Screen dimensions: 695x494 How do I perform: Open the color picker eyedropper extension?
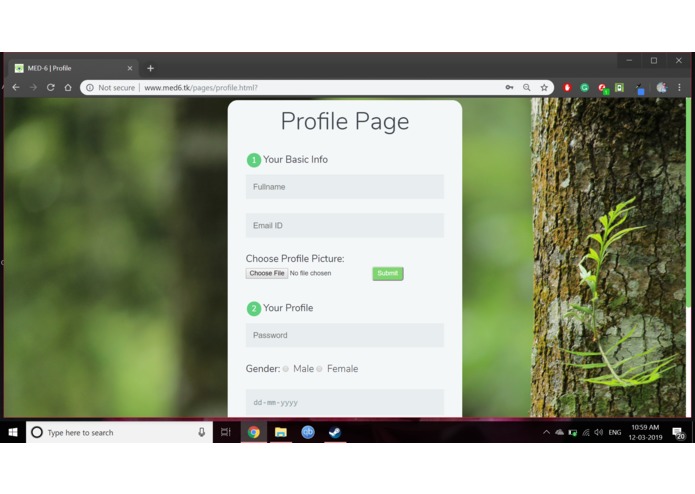[640, 89]
